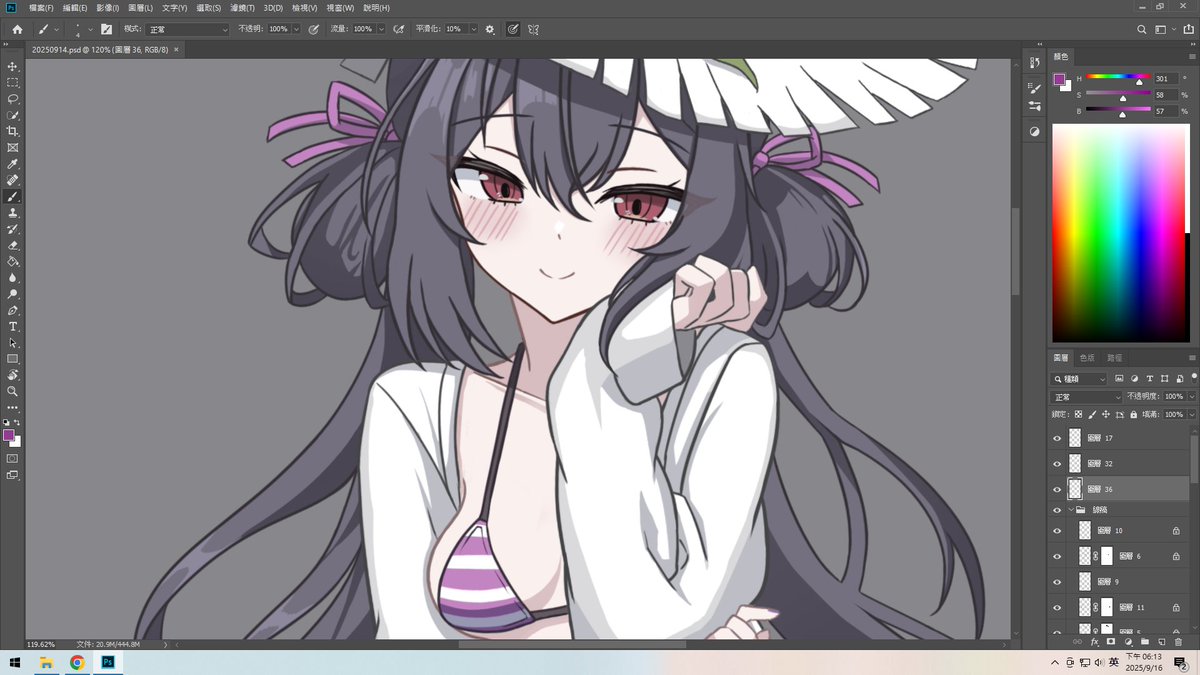
Task: Create new layer icon in Layers panel
Action: point(1162,641)
